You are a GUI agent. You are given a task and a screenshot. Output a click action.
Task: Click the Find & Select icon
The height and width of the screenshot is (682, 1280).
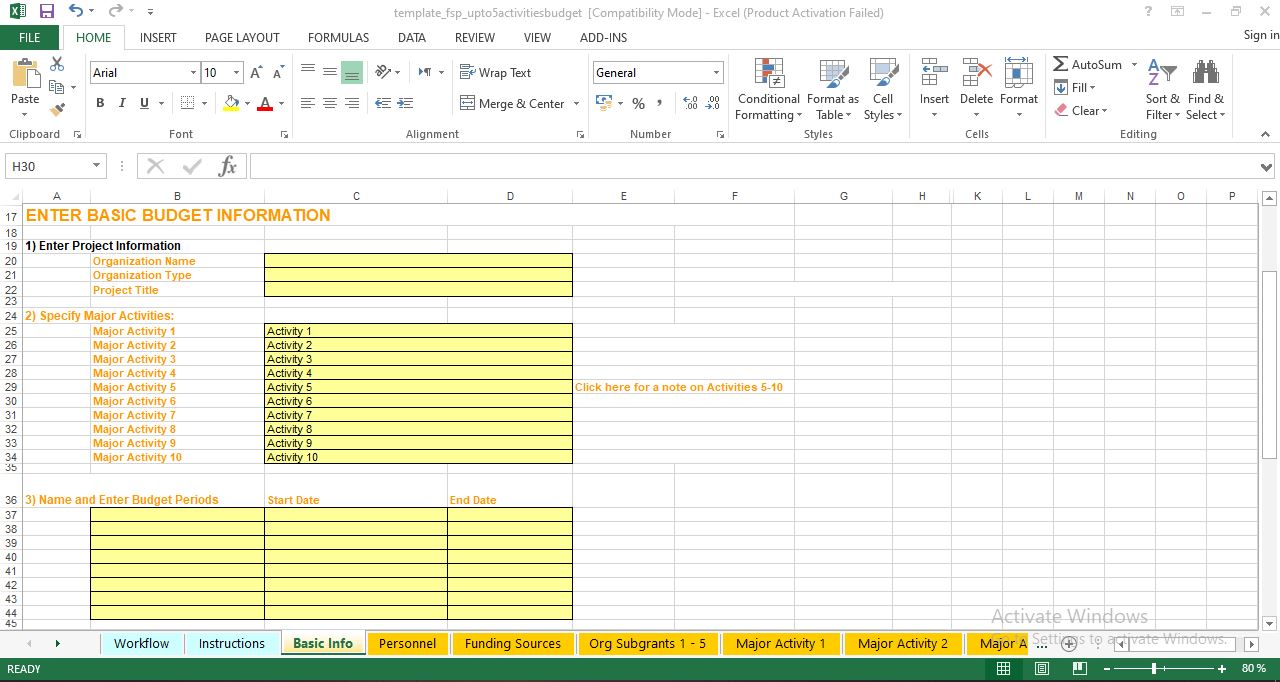click(x=1205, y=90)
